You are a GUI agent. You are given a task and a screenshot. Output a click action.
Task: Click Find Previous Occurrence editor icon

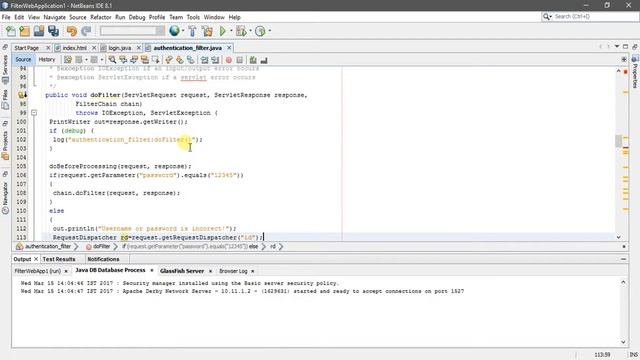(123, 60)
